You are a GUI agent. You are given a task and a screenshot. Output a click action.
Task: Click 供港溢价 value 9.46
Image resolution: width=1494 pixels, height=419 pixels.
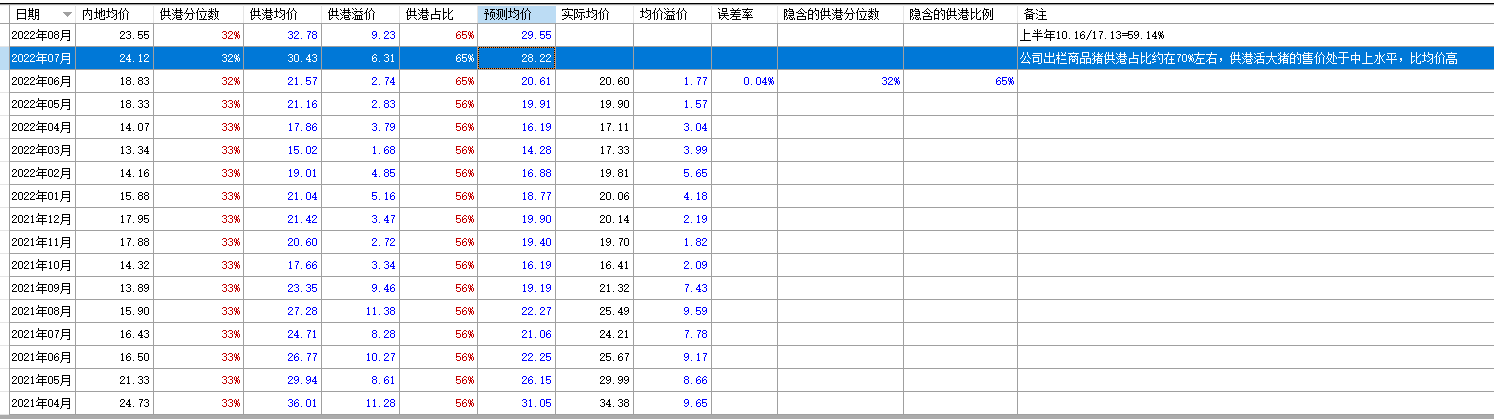coord(361,288)
